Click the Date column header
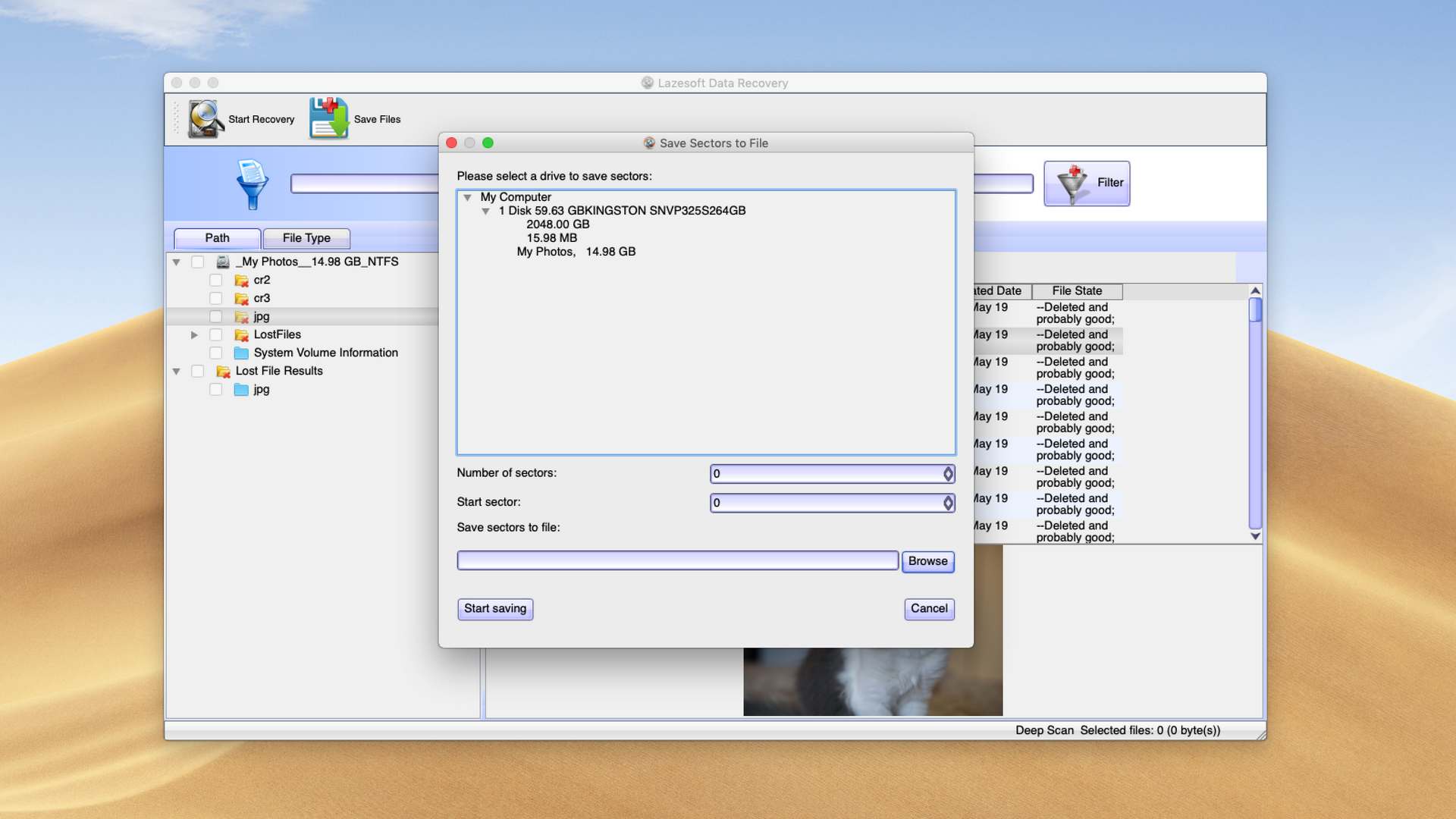1456x819 pixels. (x=1002, y=291)
